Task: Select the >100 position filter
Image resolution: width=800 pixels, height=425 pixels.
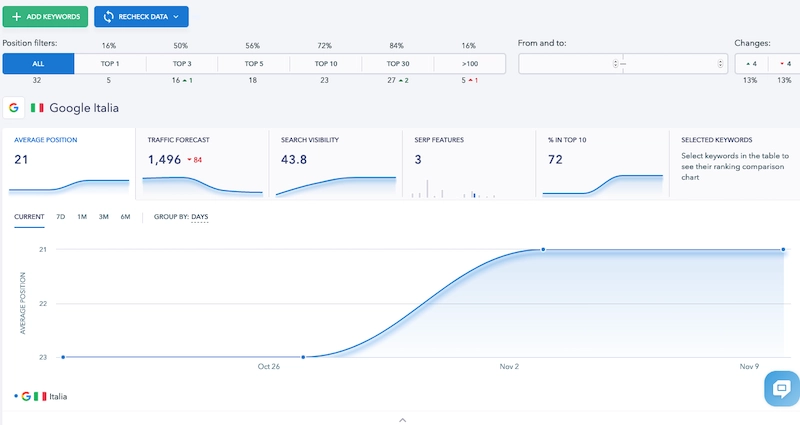Action: 469,64
